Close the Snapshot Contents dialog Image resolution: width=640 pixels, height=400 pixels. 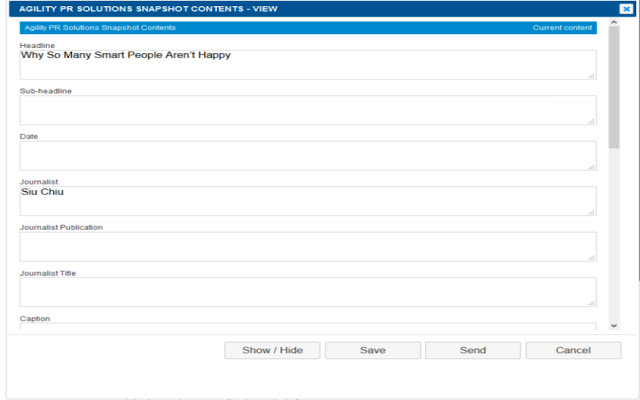tap(626, 9)
